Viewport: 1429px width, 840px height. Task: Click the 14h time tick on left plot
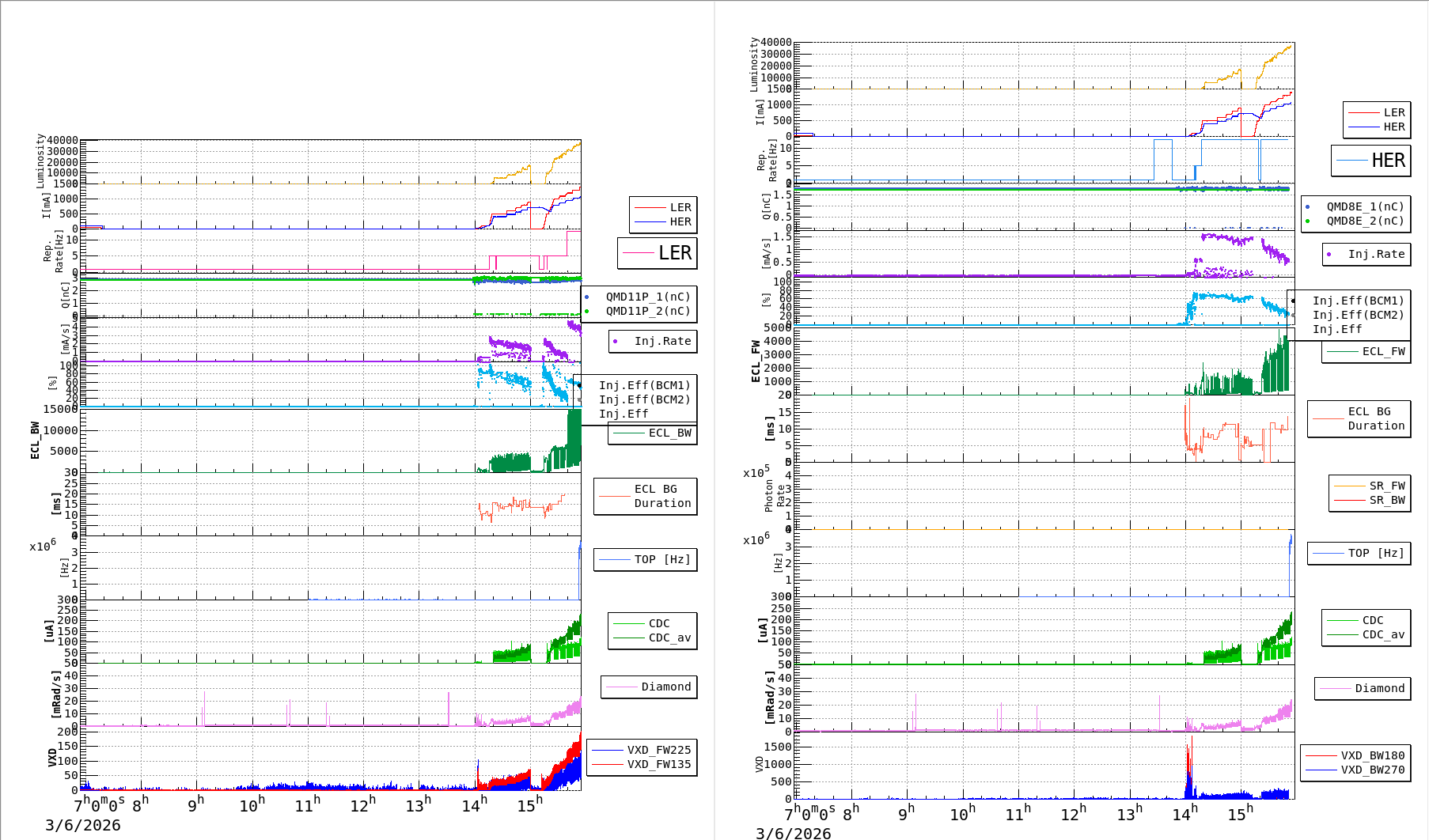click(474, 805)
